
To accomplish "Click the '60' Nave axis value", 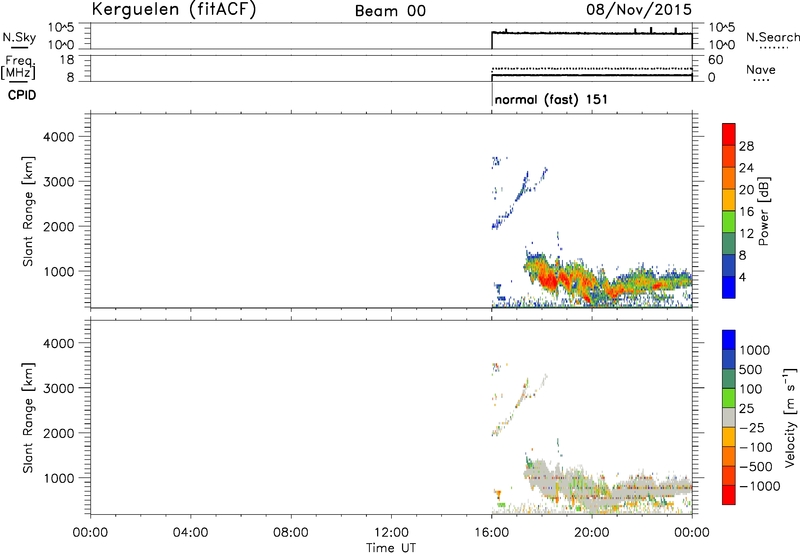I will (x=716, y=60).
